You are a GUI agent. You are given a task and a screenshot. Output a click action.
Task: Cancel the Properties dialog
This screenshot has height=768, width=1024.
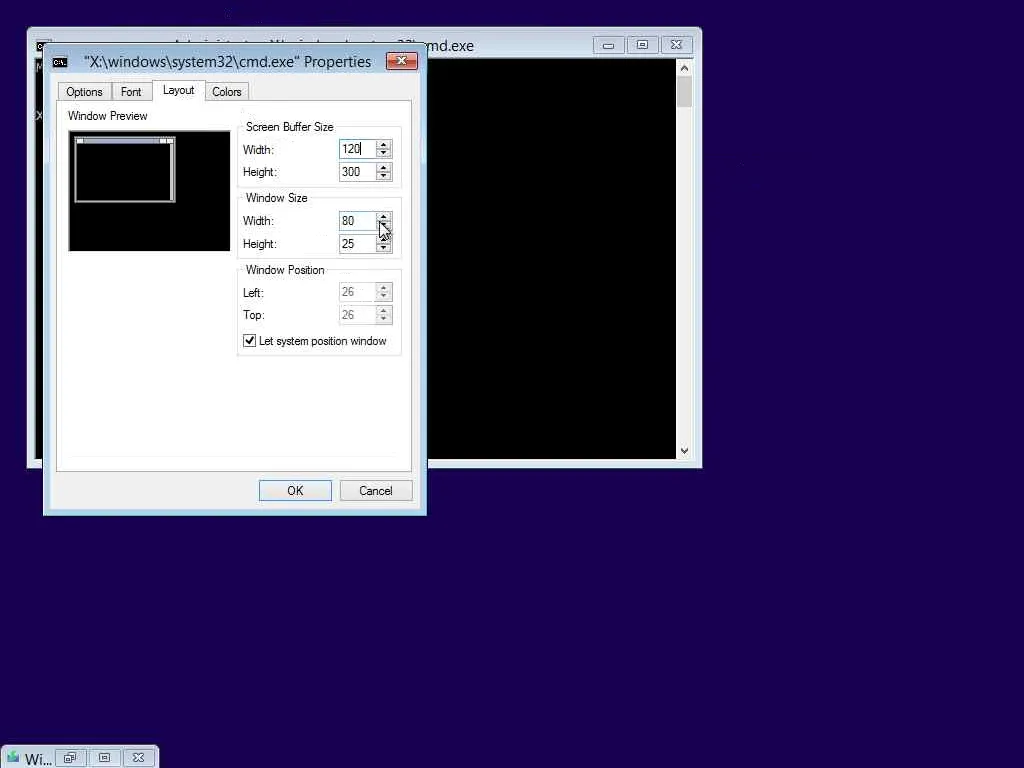tap(376, 490)
